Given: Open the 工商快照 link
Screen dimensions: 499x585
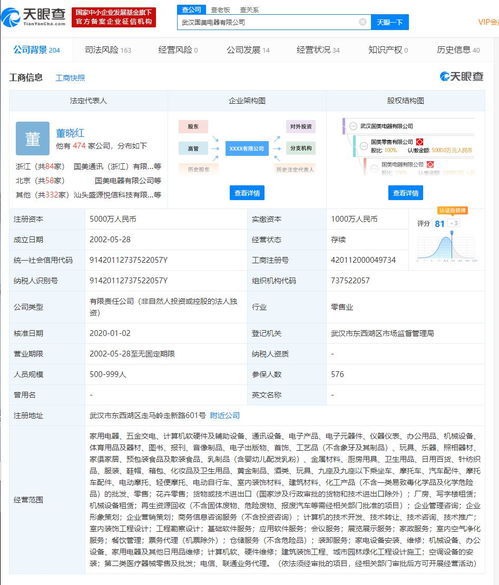Looking at the screenshot, I should [x=70, y=78].
